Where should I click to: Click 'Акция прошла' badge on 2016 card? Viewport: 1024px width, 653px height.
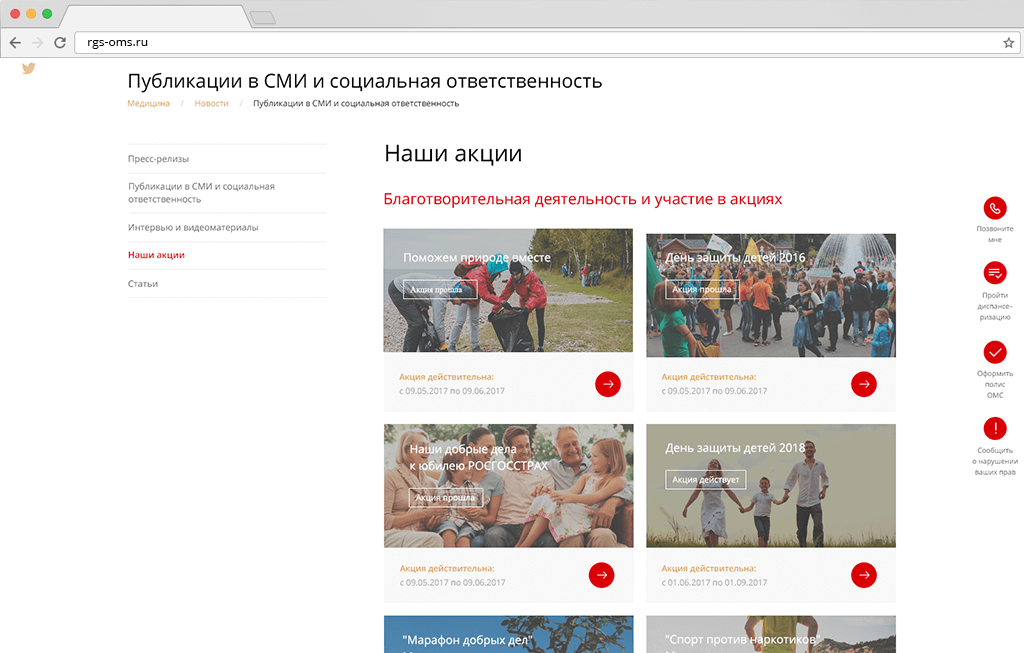click(702, 289)
